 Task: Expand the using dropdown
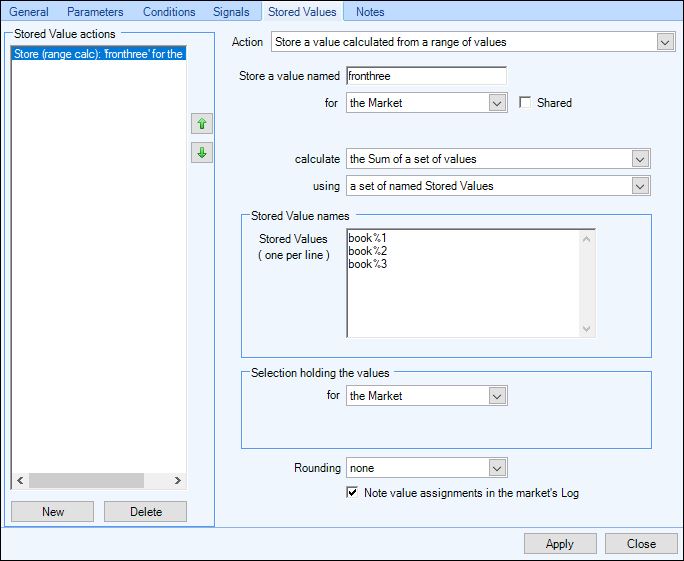point(640,186)
